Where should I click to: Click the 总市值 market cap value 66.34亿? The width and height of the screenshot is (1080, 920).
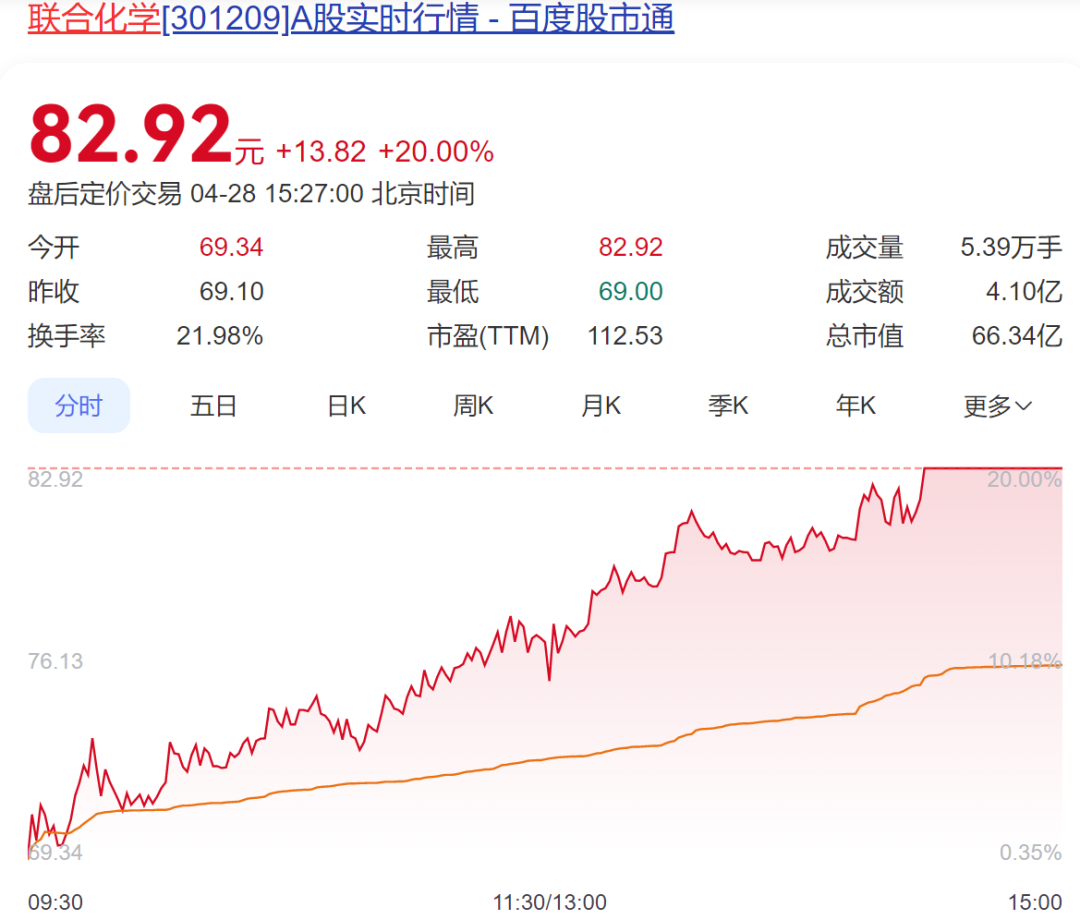point(1016,336)
